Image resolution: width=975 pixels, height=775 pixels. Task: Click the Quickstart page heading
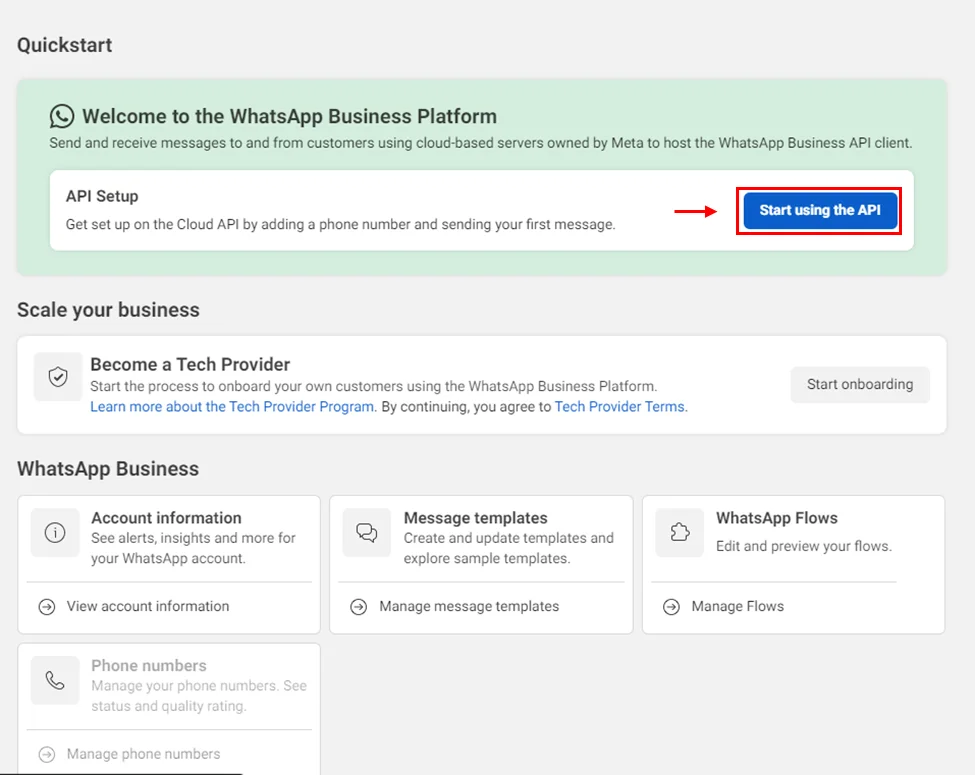(65, 45)
